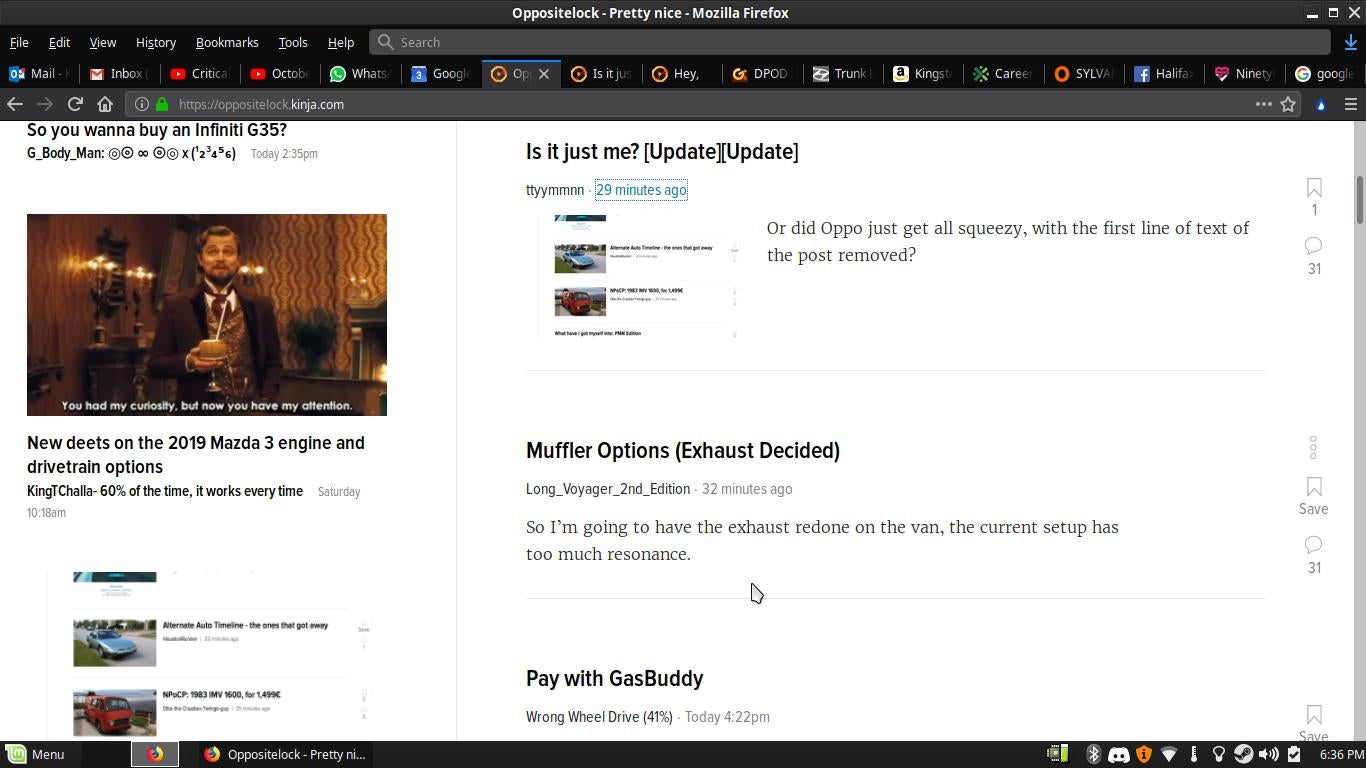Open the Help menu

pos(340,42)
